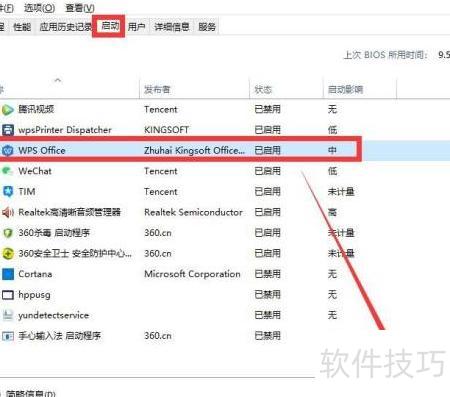Click 已禁用 status in Cortana row
The image size is (450, 397).
pyautogui.click(x=267, y=274)
